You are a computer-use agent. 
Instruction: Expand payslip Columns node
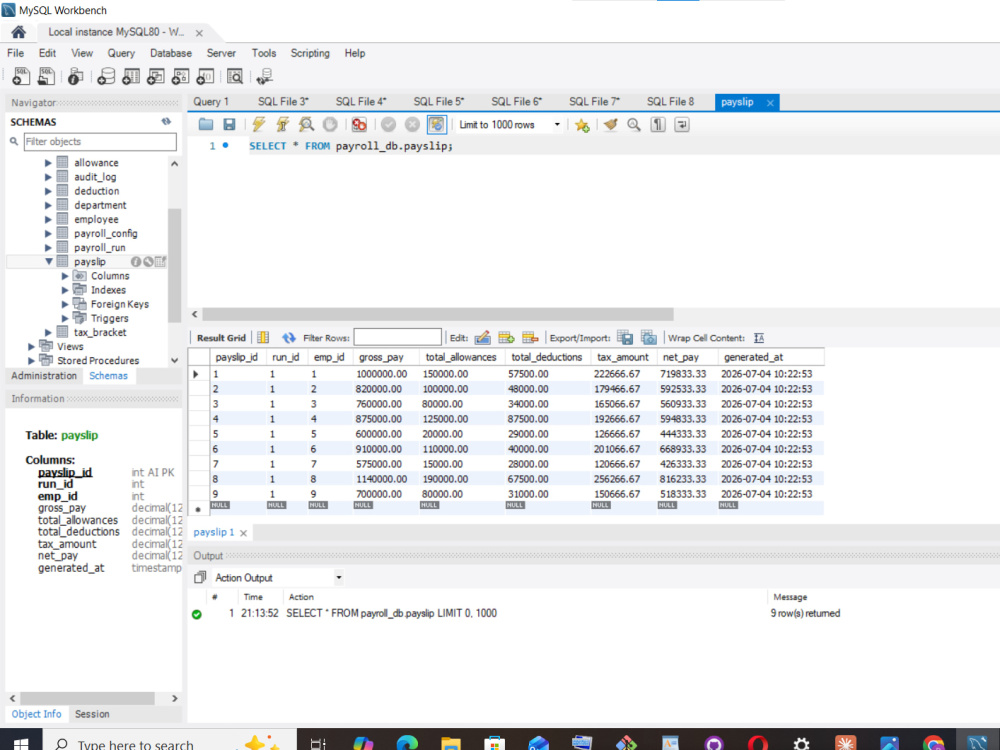click(x=64, y=276)
